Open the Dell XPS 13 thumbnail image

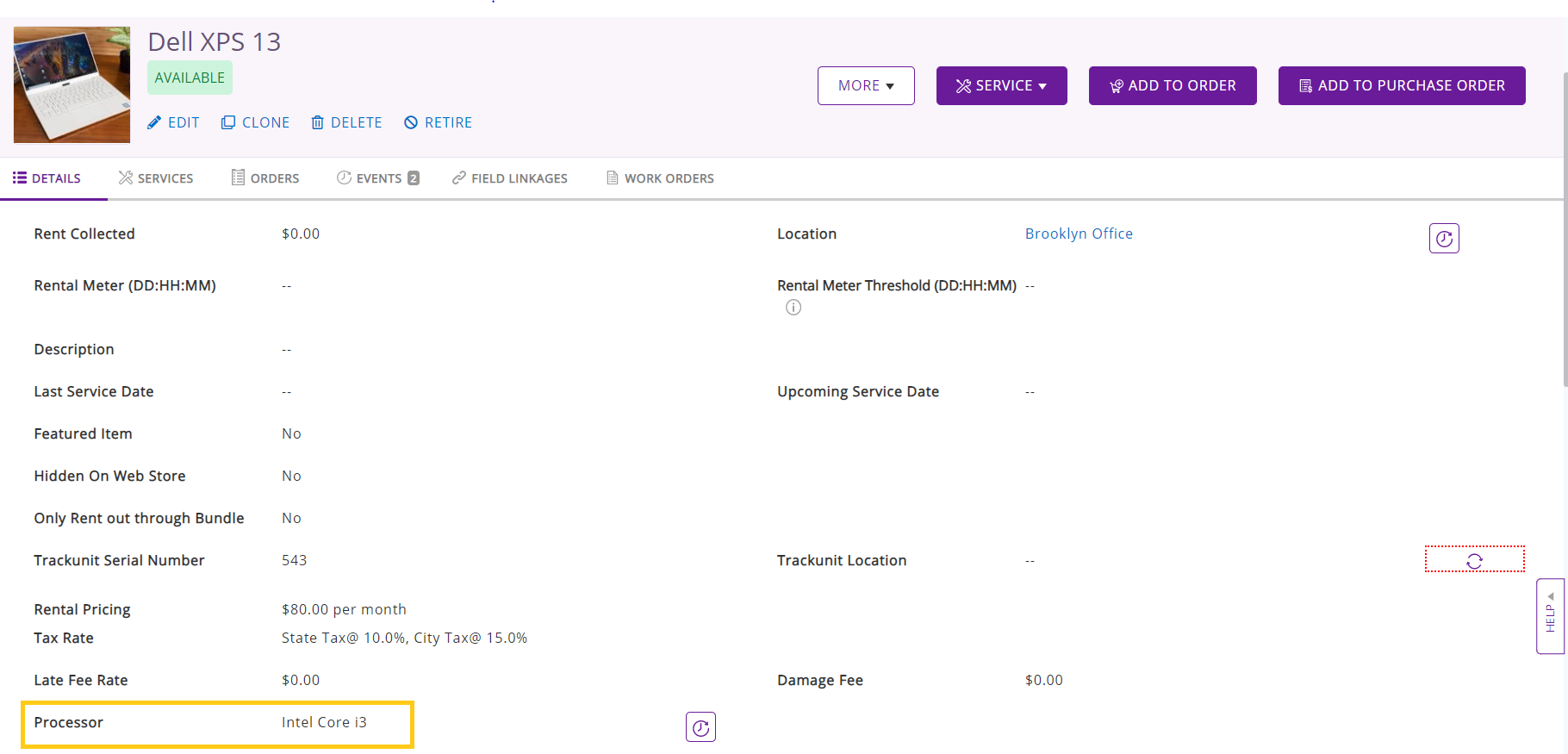point(72,84)
